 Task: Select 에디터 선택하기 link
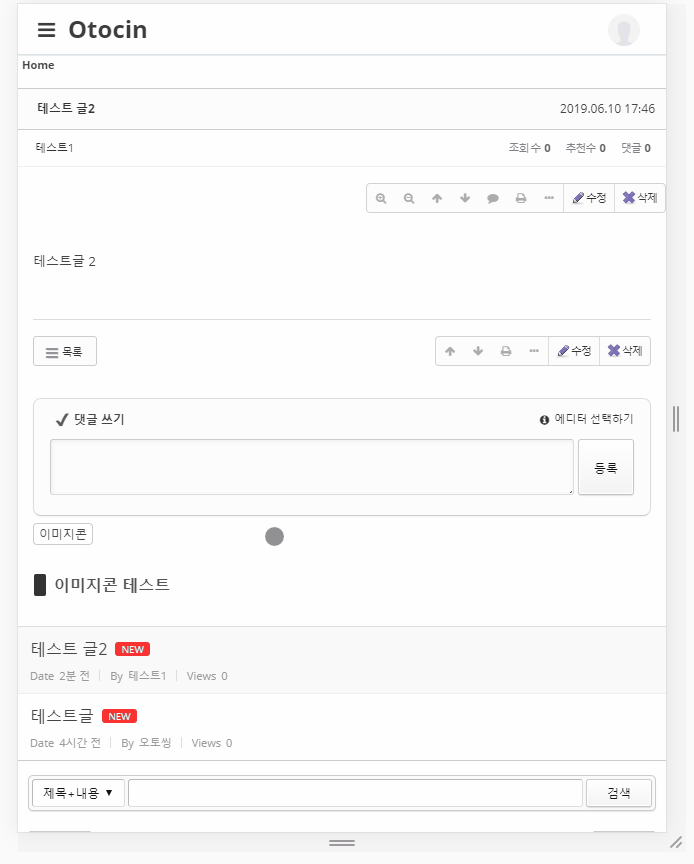tap(594, 419)
